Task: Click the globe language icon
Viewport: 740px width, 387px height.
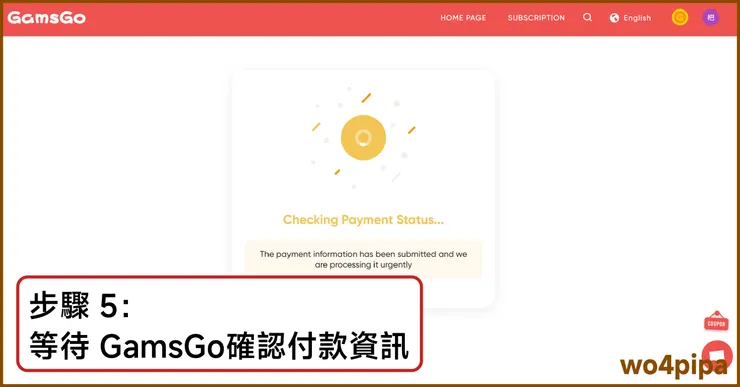Action: click(x=614, y=18)
